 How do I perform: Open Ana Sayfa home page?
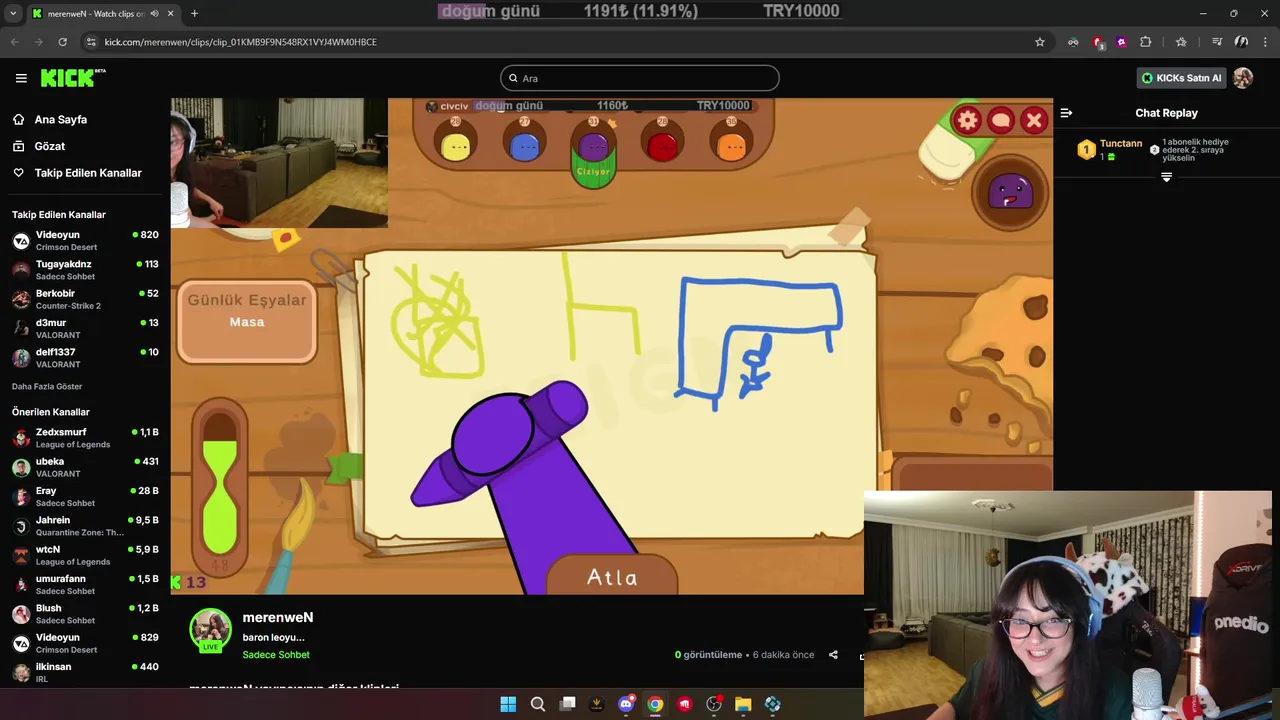pyautogui.click(x=60, y=119)
